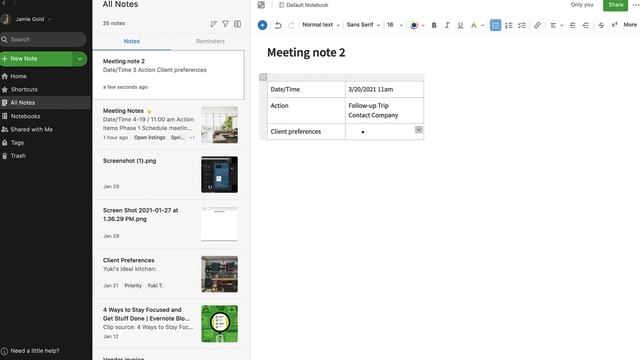The image size is (640, 360).
Task: Switch to the Reminders tab
Action: 210,41
